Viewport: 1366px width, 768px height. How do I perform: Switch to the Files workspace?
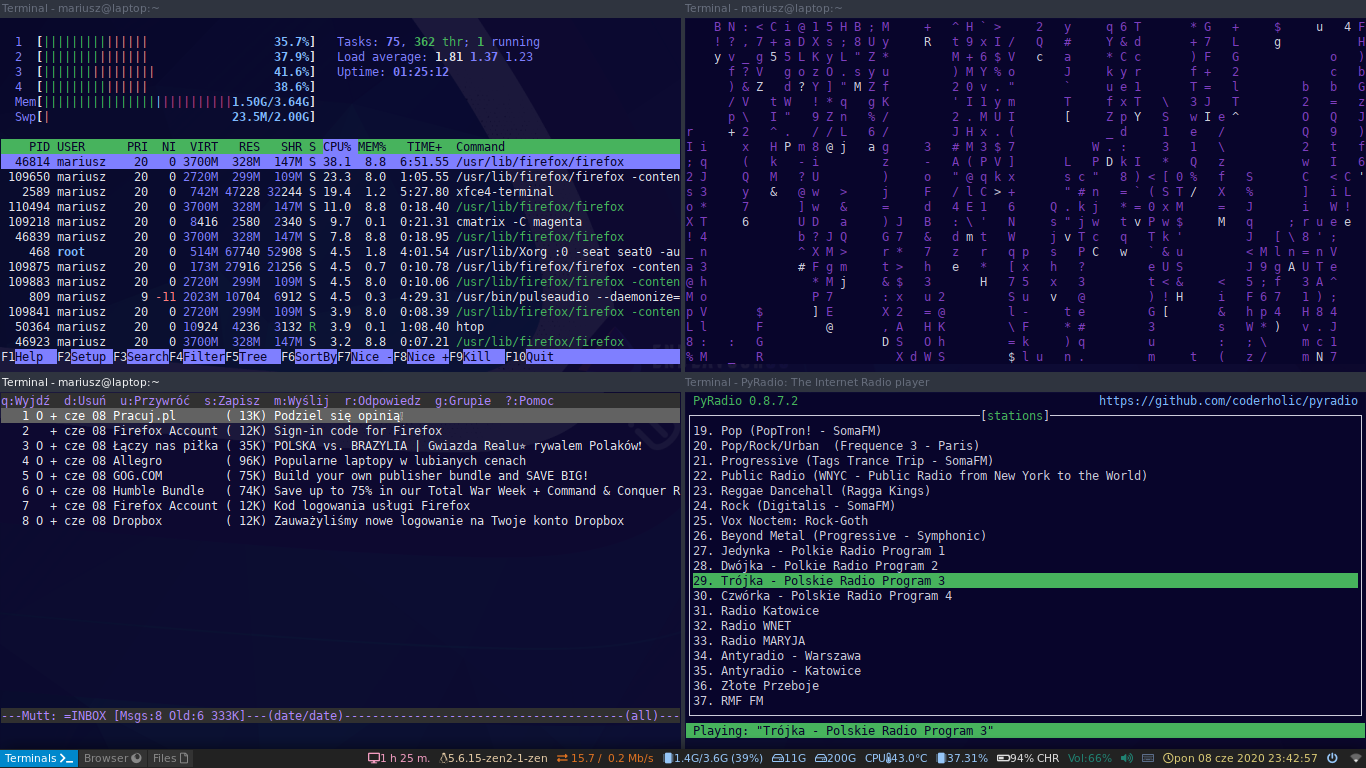coord(170,758)
